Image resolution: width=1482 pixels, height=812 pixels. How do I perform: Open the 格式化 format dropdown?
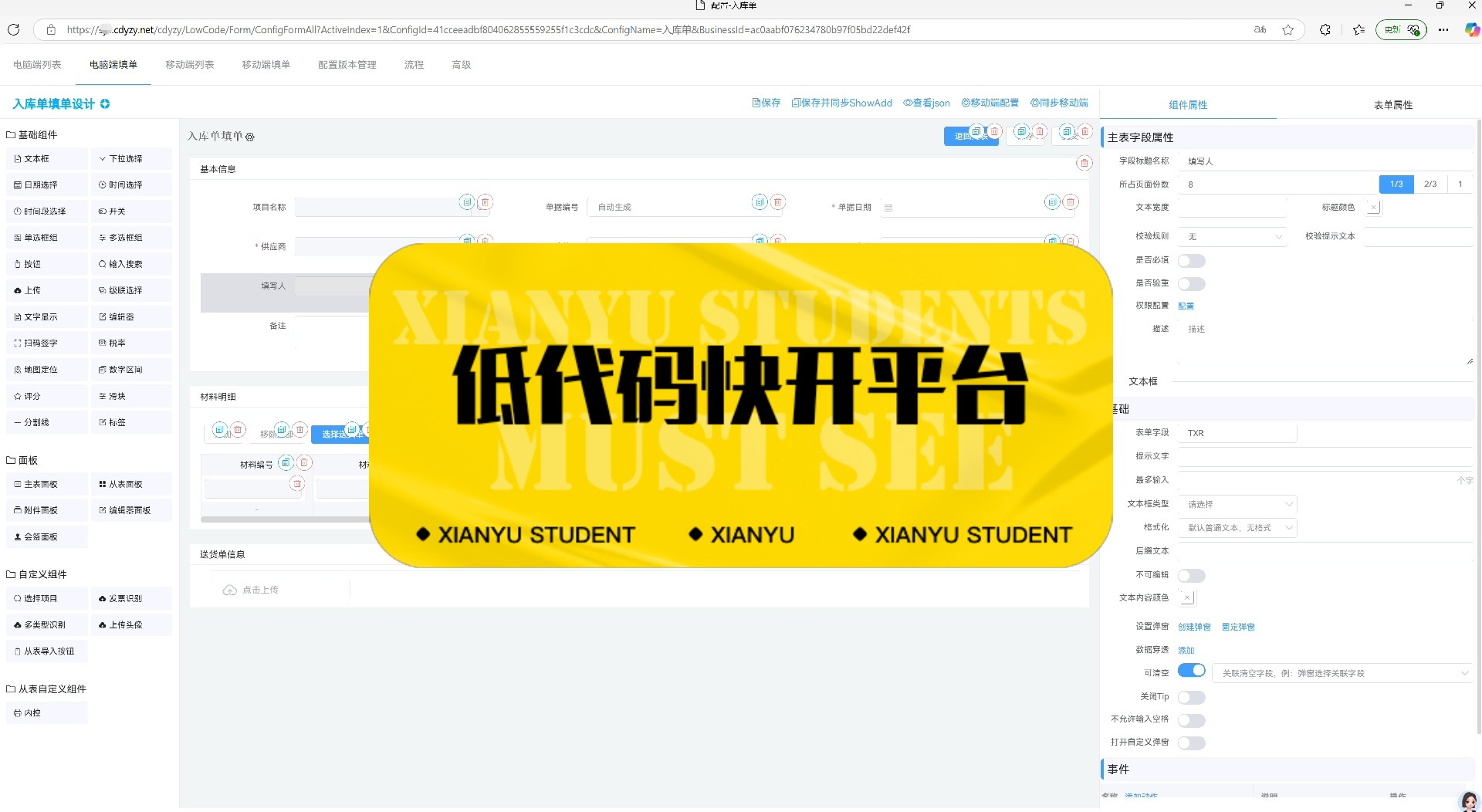point(1237,528)
